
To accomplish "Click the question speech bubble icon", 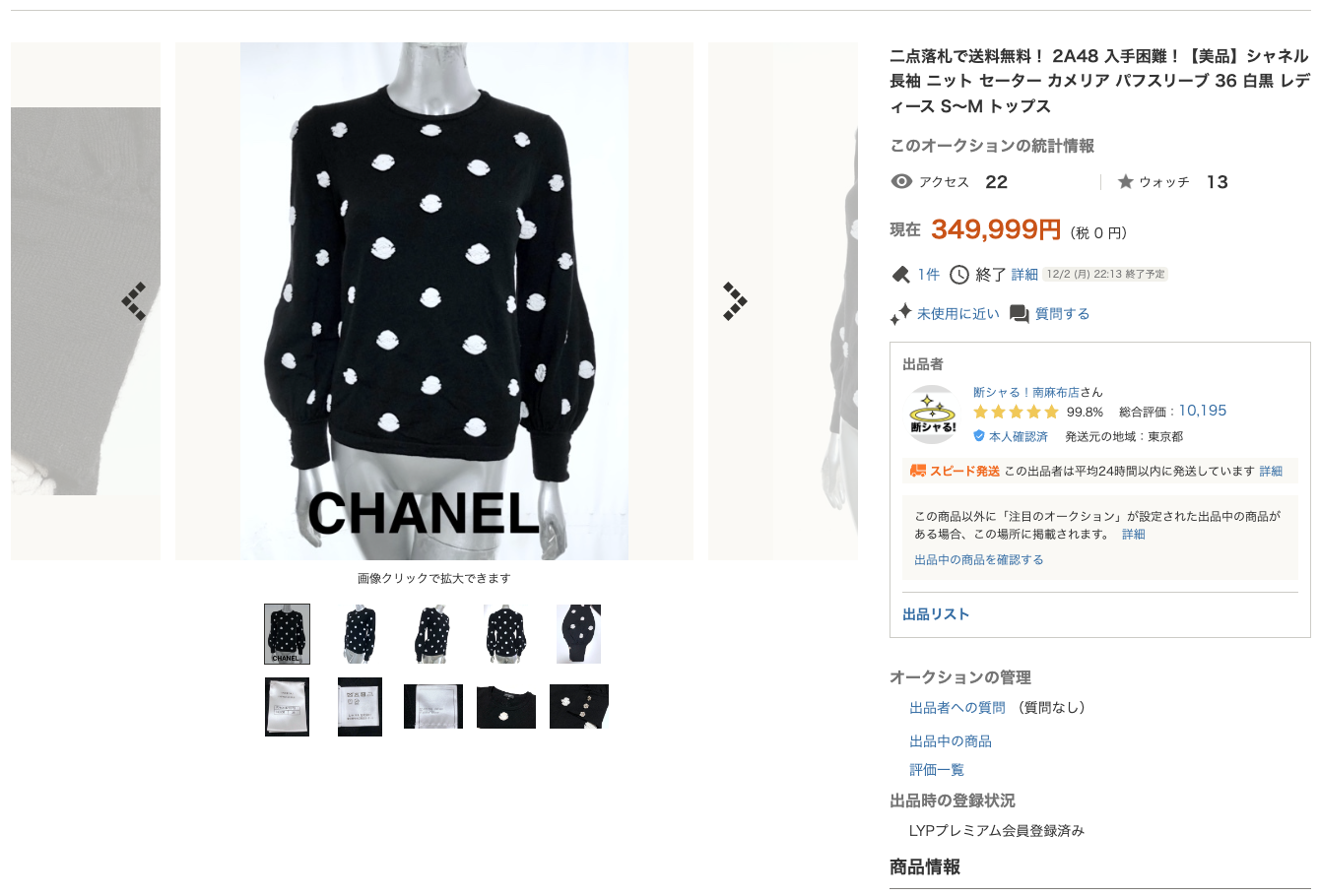I will [x=1020, y=314].
